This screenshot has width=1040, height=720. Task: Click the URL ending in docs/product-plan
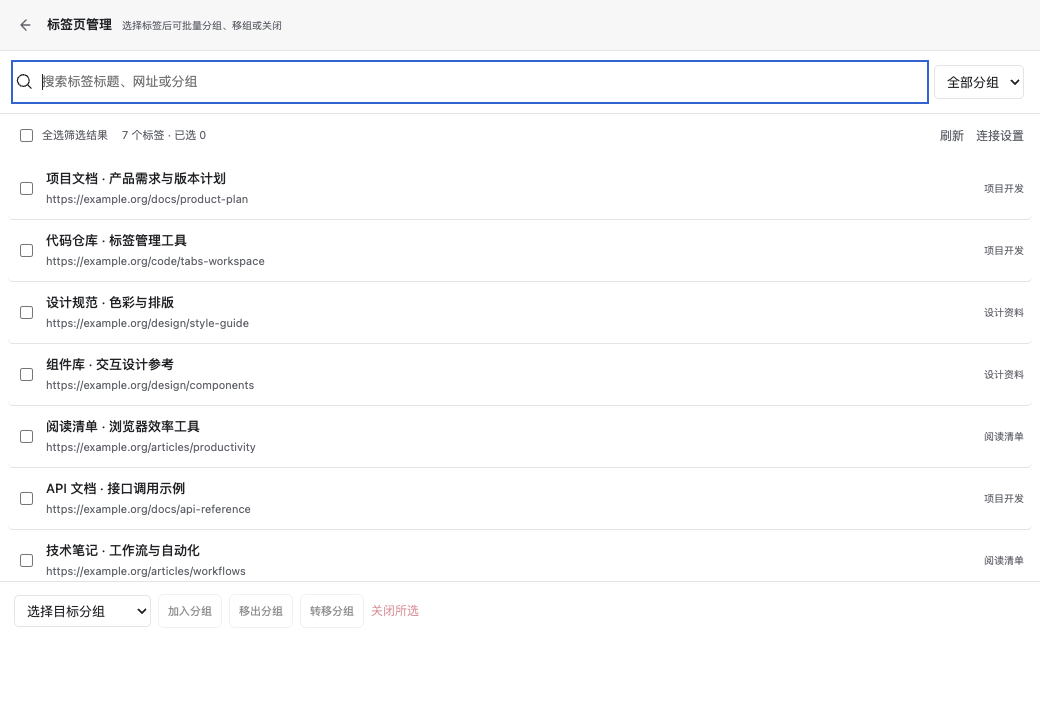click(x=147, y=200)
